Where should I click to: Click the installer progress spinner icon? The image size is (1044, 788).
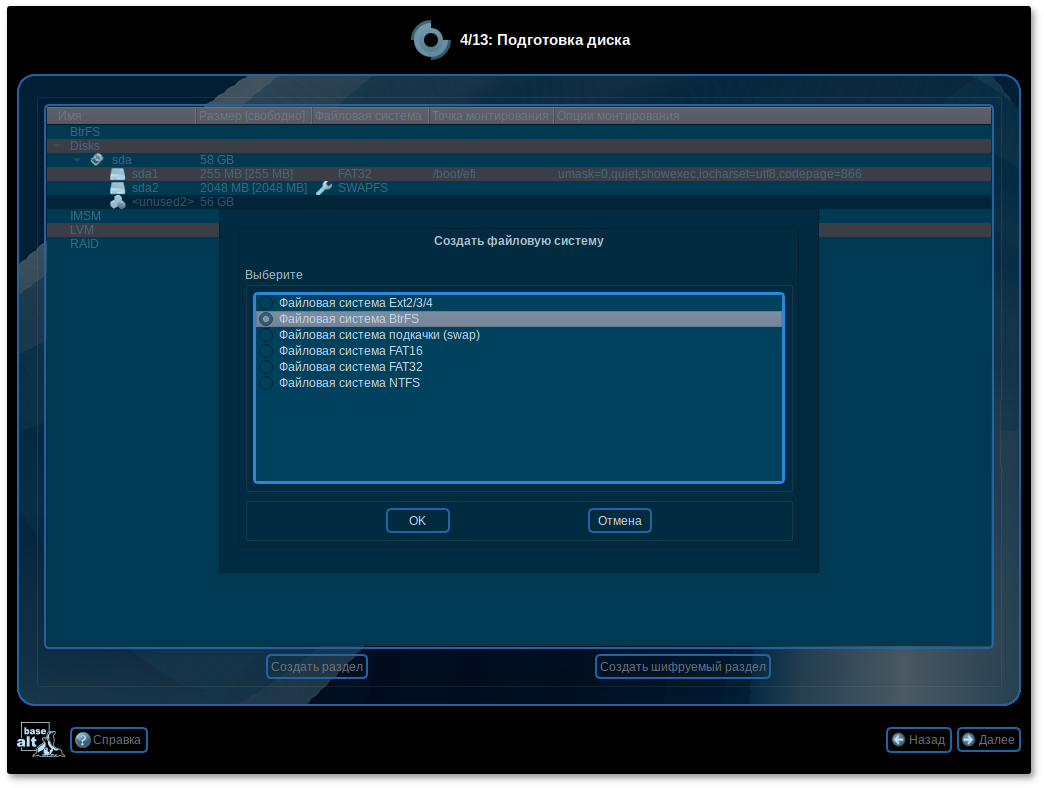(430, 40)
